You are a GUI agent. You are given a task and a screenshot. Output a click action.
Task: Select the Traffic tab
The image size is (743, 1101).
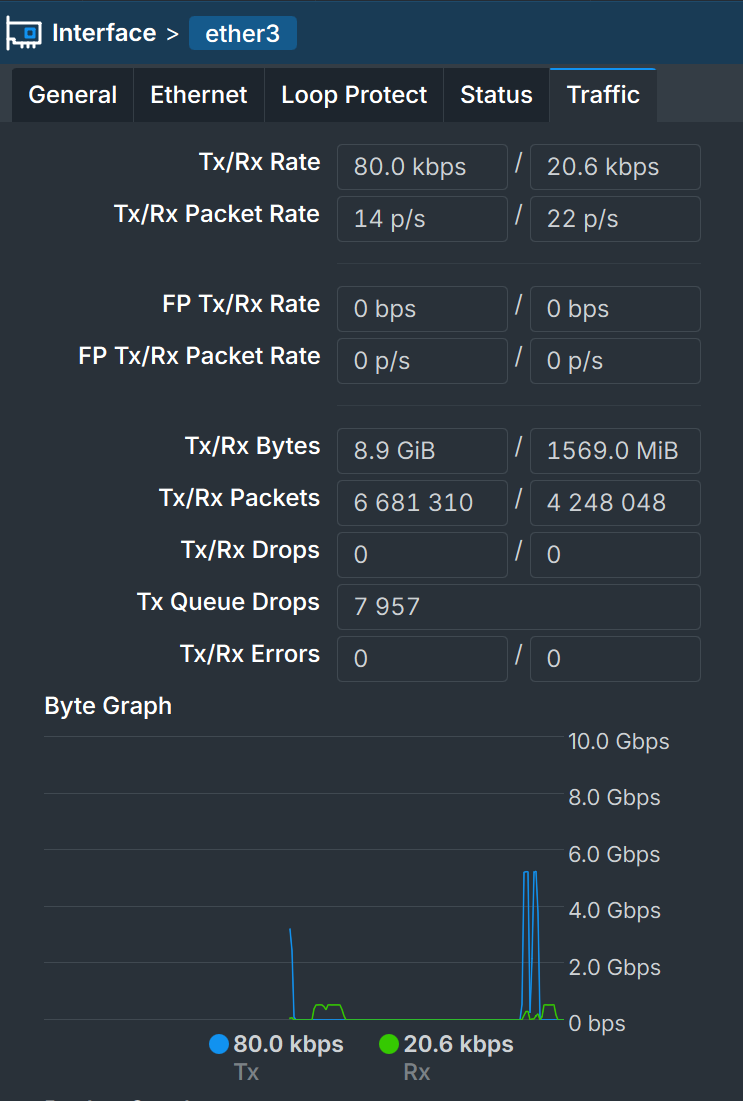[603, 95]
